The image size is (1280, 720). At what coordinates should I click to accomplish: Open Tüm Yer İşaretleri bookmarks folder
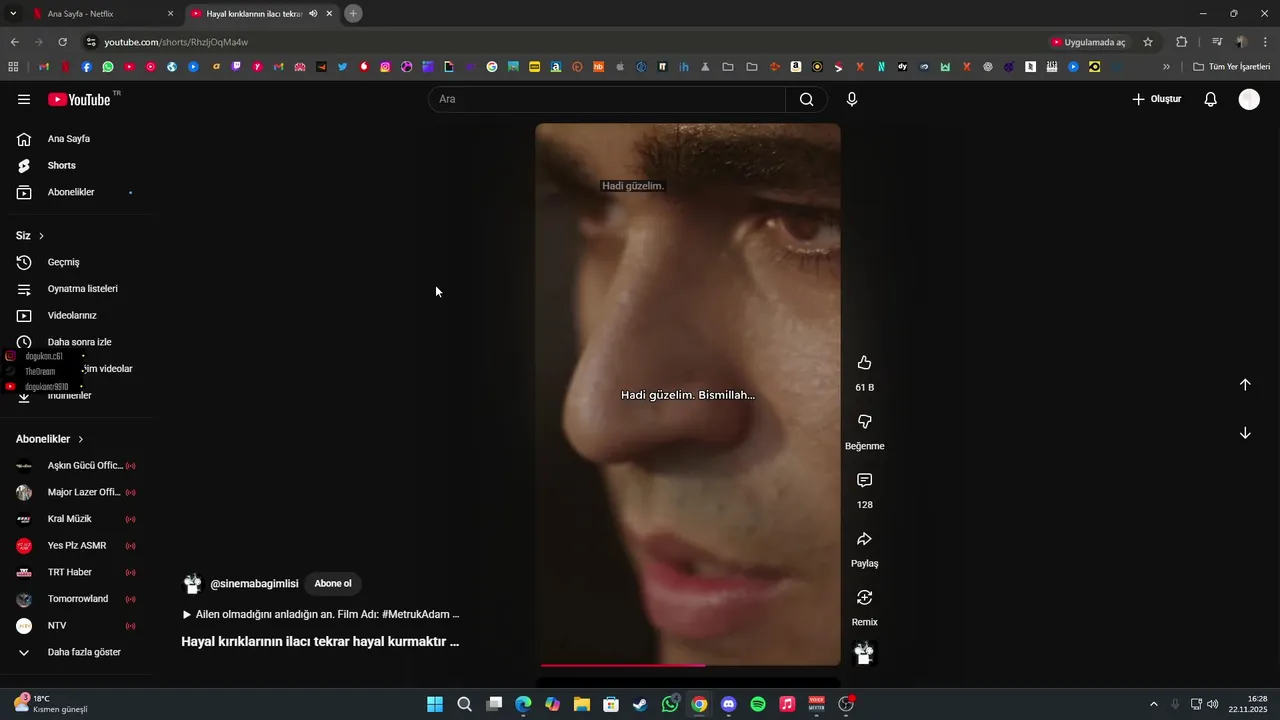coord(1232,67)
